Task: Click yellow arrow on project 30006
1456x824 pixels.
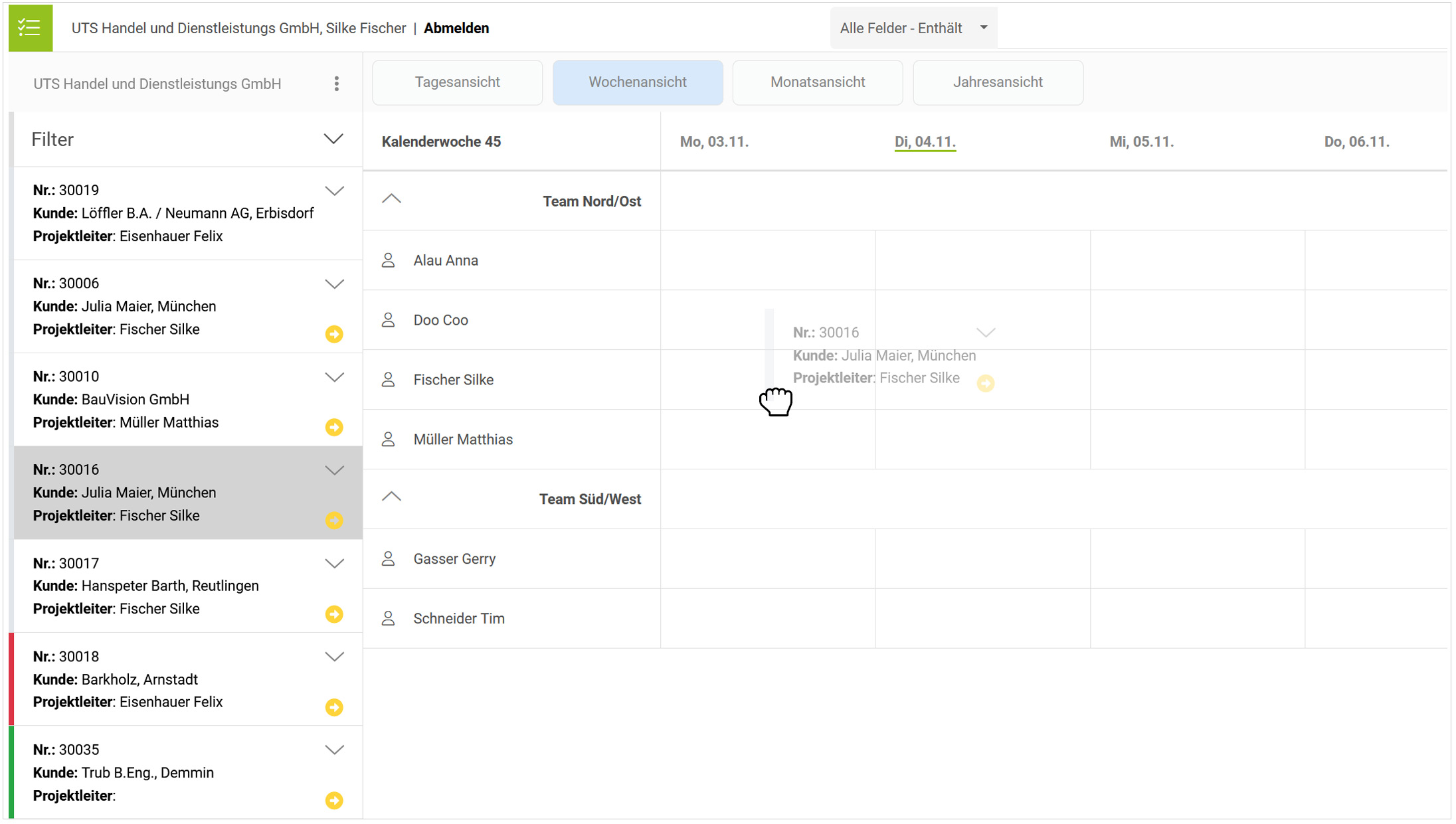Action: click(334, 334)
